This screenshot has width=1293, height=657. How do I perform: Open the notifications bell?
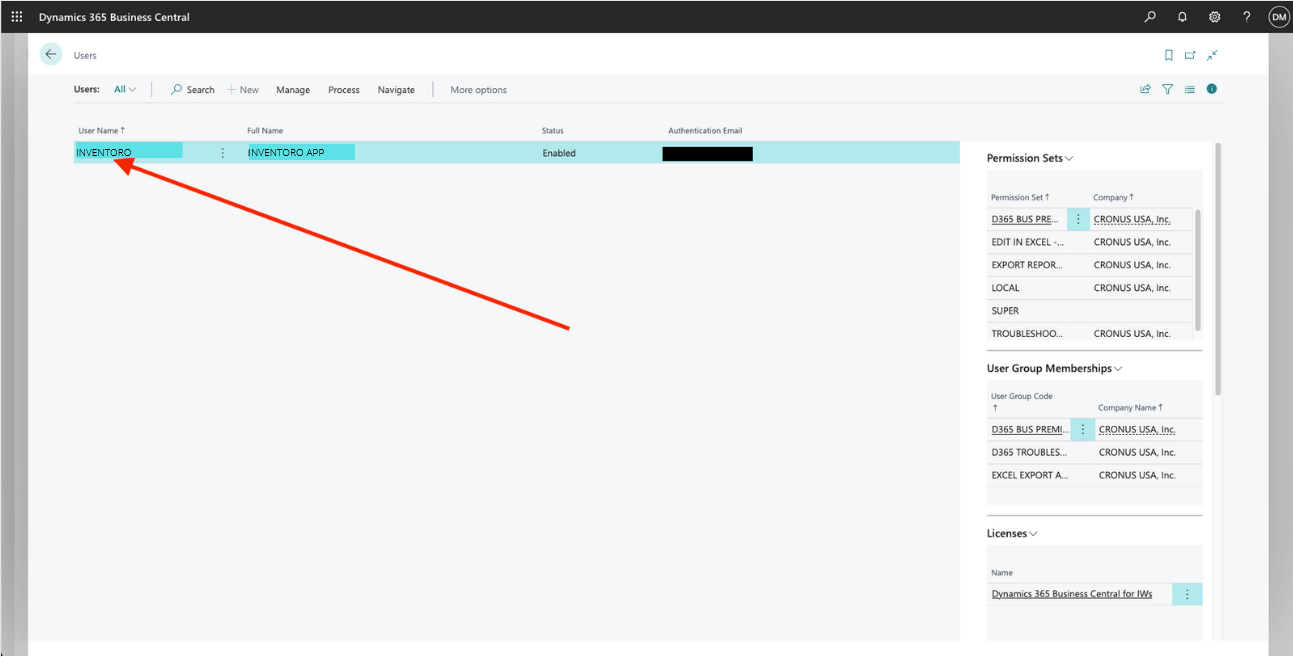coord(1182,17)
